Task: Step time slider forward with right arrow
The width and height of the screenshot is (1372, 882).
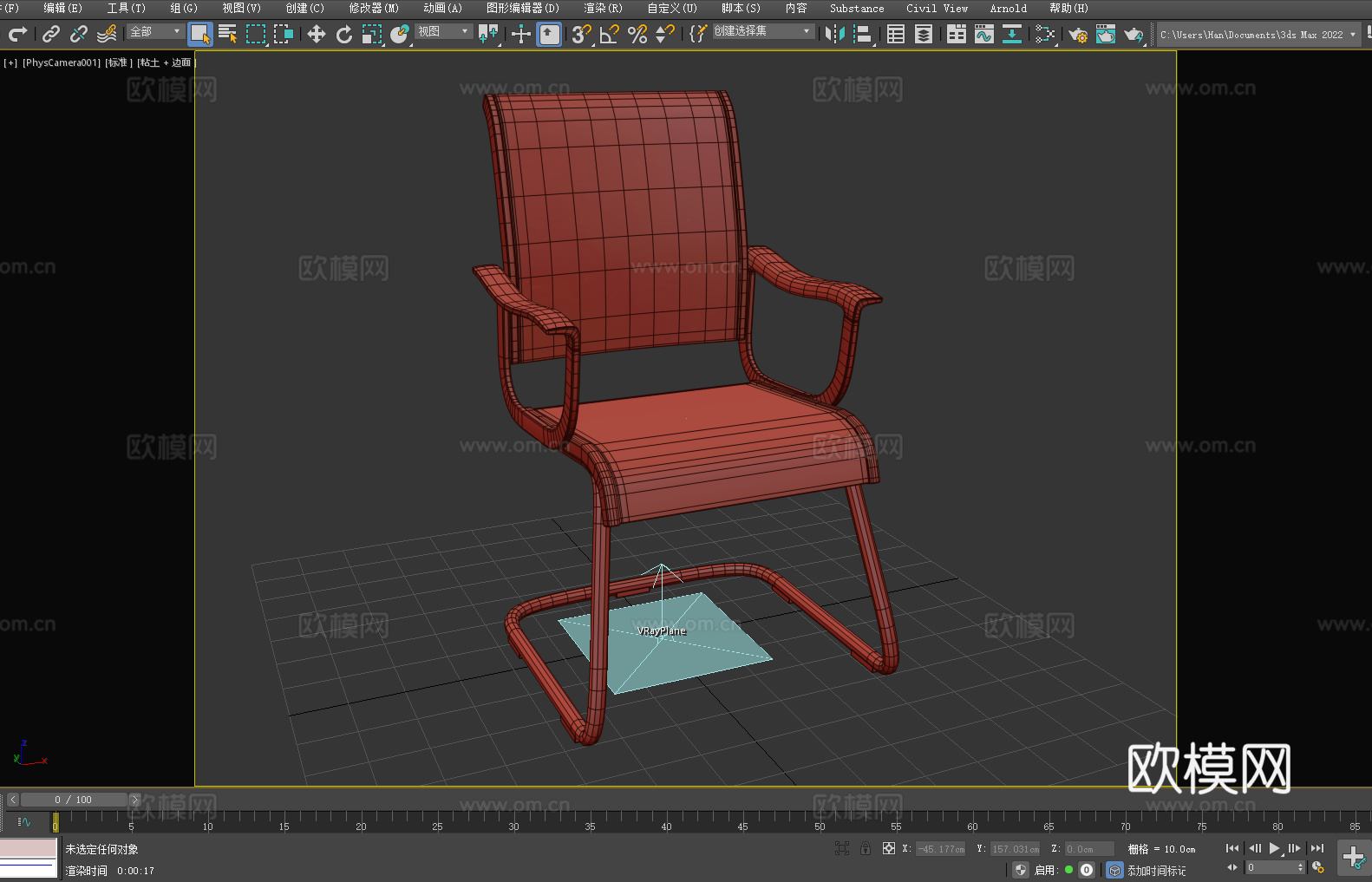Action: [x=134, y=800]
